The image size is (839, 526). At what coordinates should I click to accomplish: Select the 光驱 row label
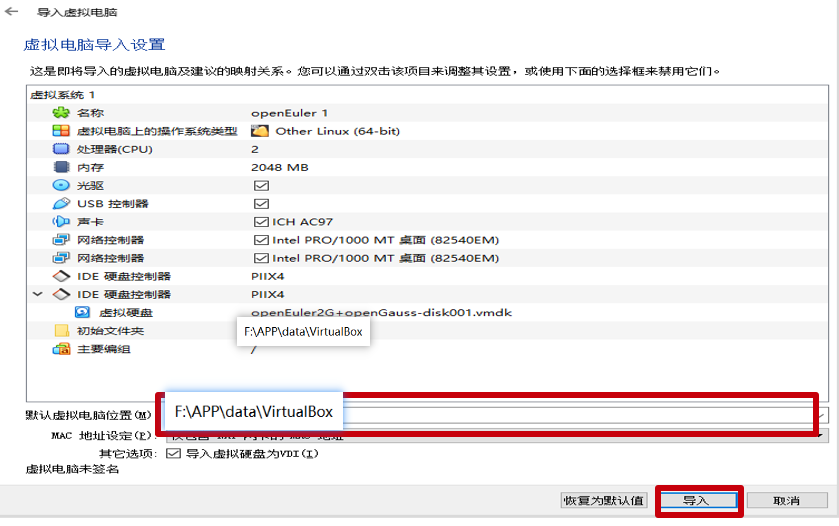point(90,186)
